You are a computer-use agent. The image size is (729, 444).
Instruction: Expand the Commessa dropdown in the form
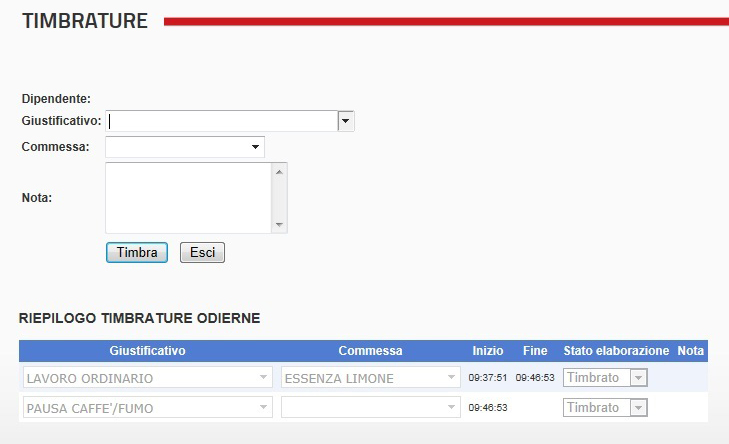(255, 148)
